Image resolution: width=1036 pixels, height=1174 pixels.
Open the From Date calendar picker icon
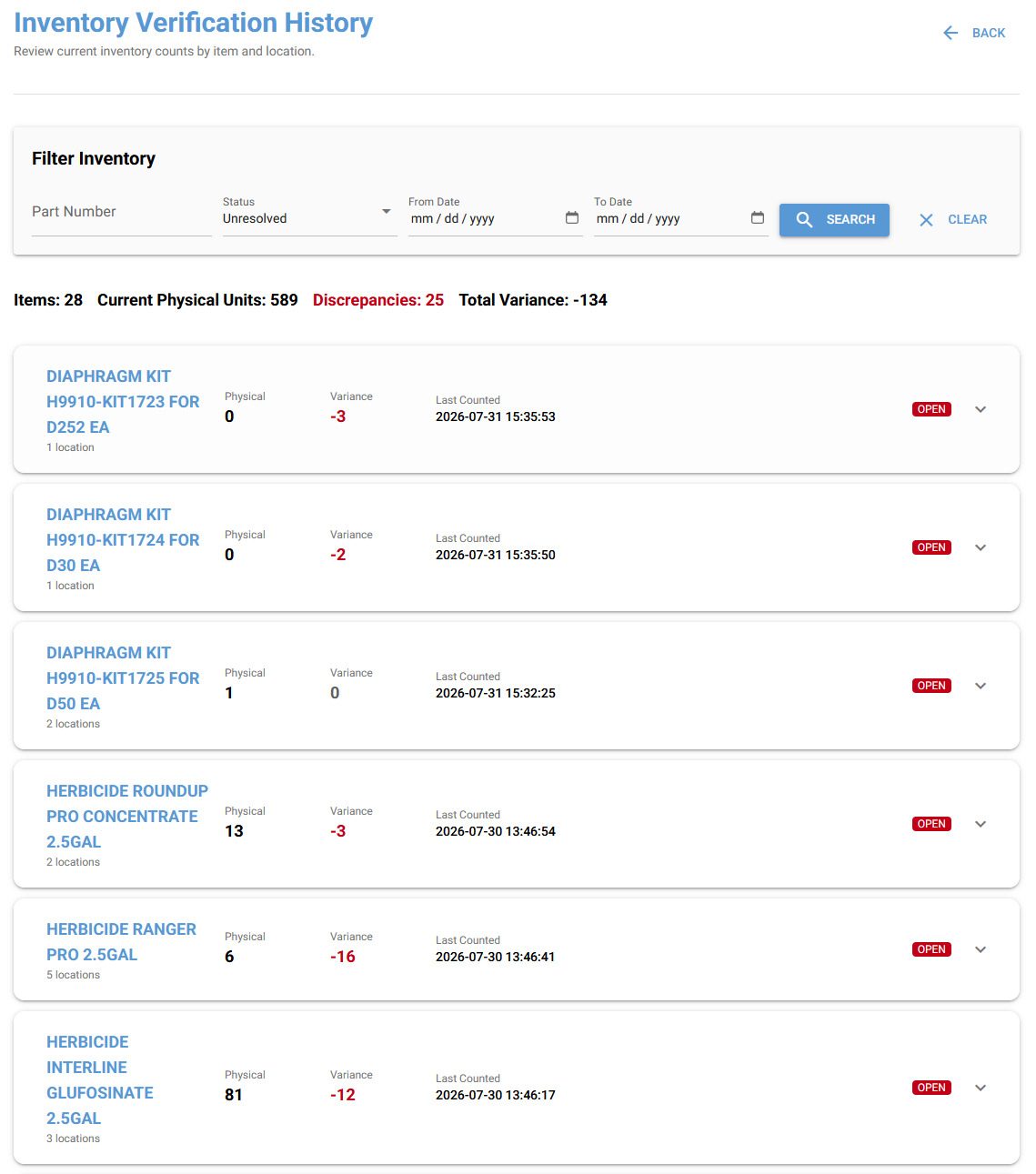tap(572, 217)
